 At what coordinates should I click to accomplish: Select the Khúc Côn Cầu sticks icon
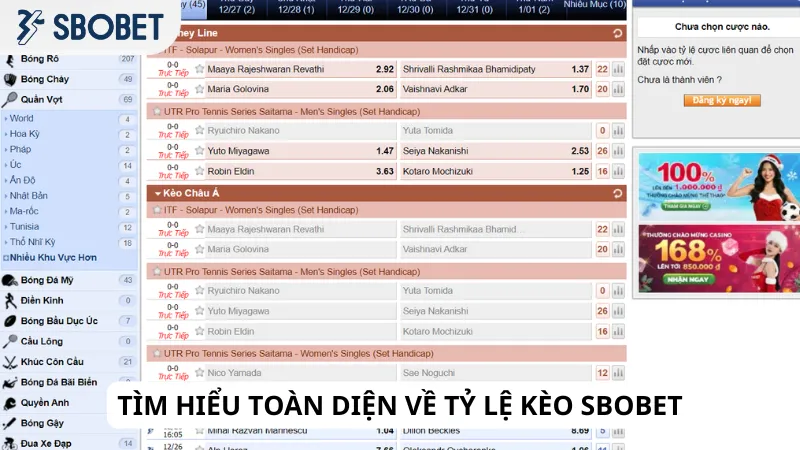(x=10, y=362)
